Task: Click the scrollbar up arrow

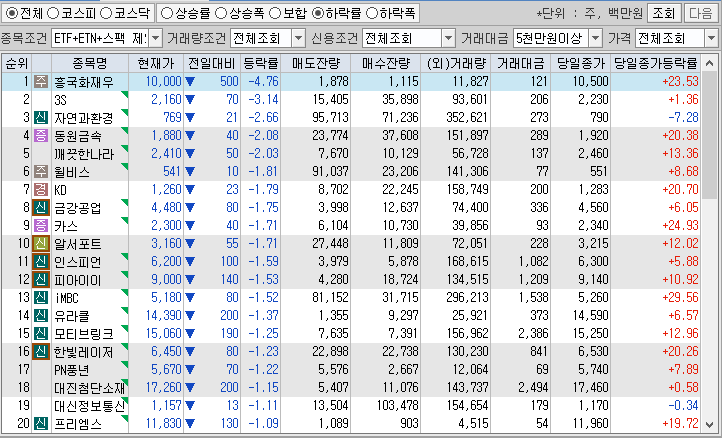Action: click(709, 64)
